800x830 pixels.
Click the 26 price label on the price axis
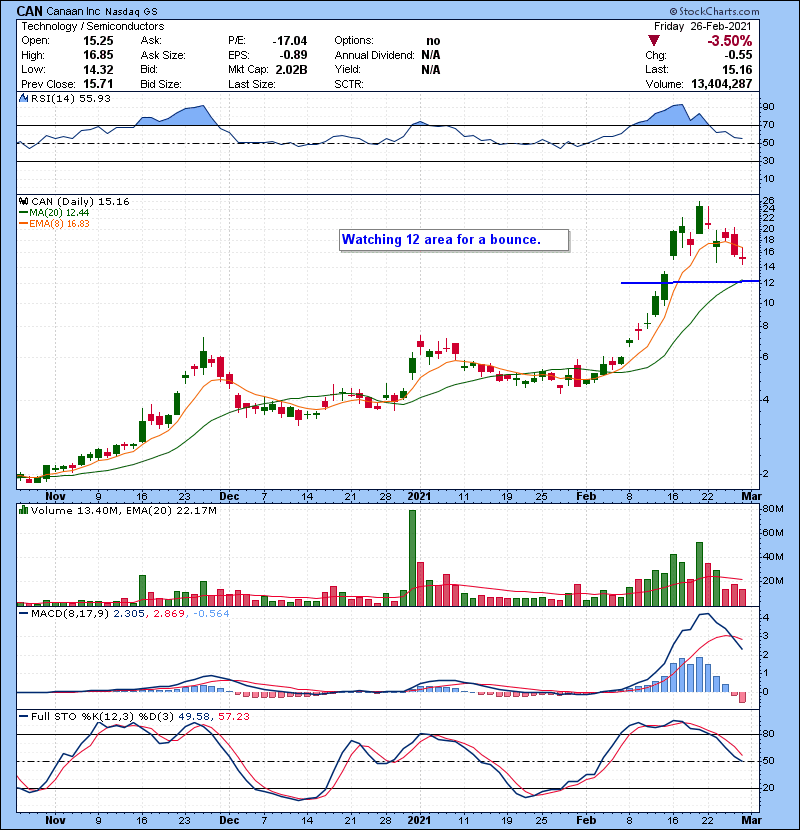(768, 200)
